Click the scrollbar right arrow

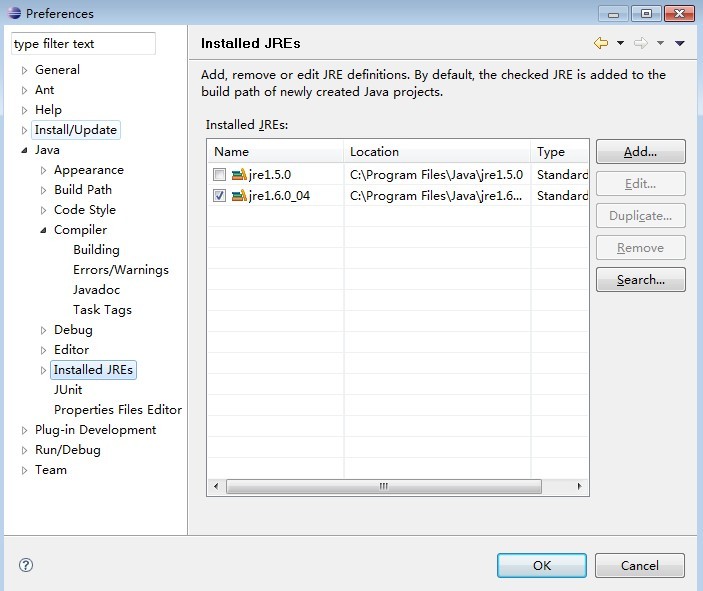(x=579, y=487)
